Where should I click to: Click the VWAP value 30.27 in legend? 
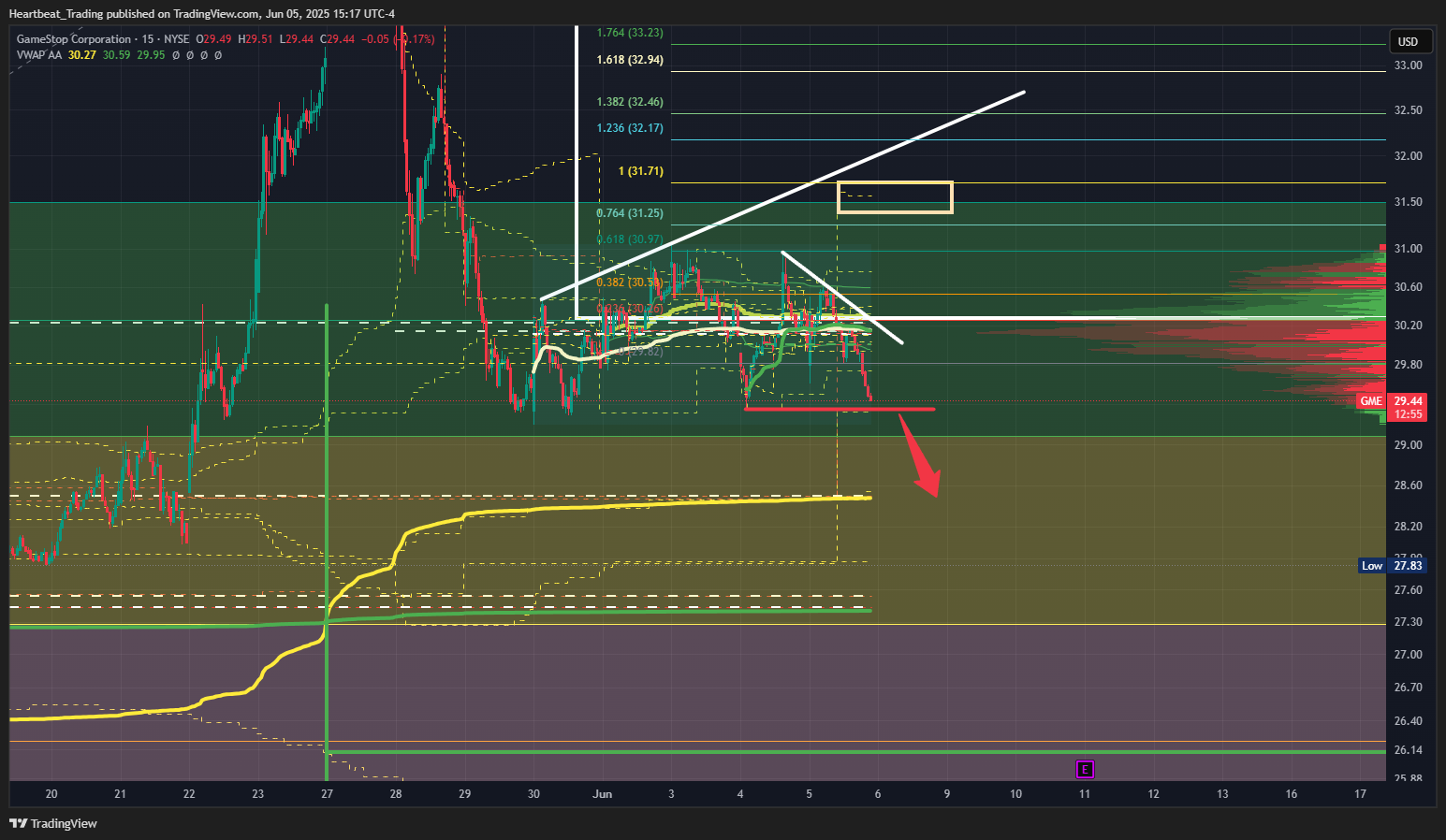point(82,55)
